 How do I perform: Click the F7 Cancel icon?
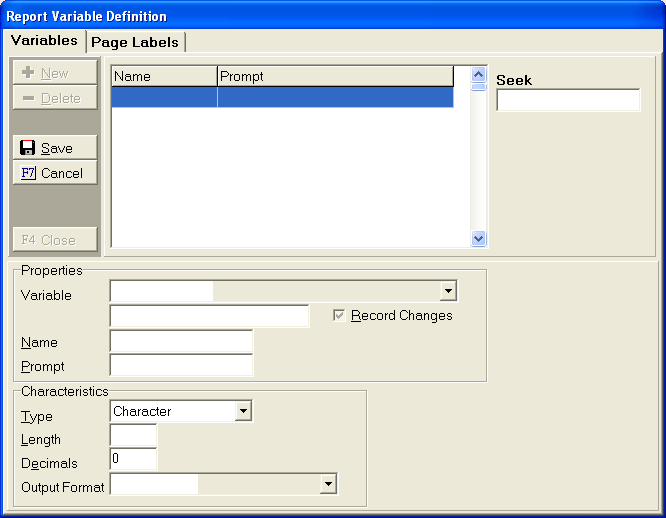pyautogui.click(x=28, y=173)
